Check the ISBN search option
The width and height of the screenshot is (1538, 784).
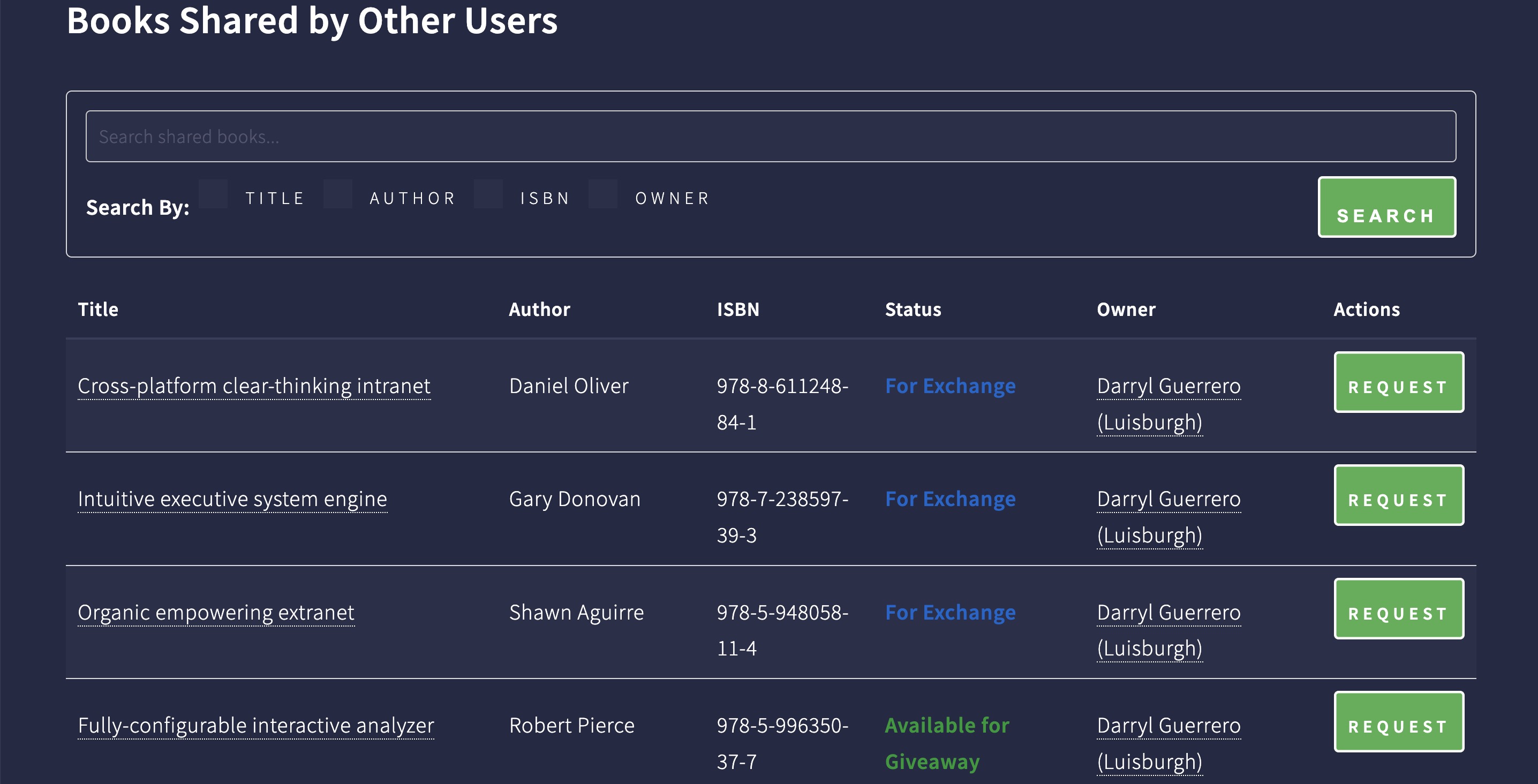click(x=488, y=194)
